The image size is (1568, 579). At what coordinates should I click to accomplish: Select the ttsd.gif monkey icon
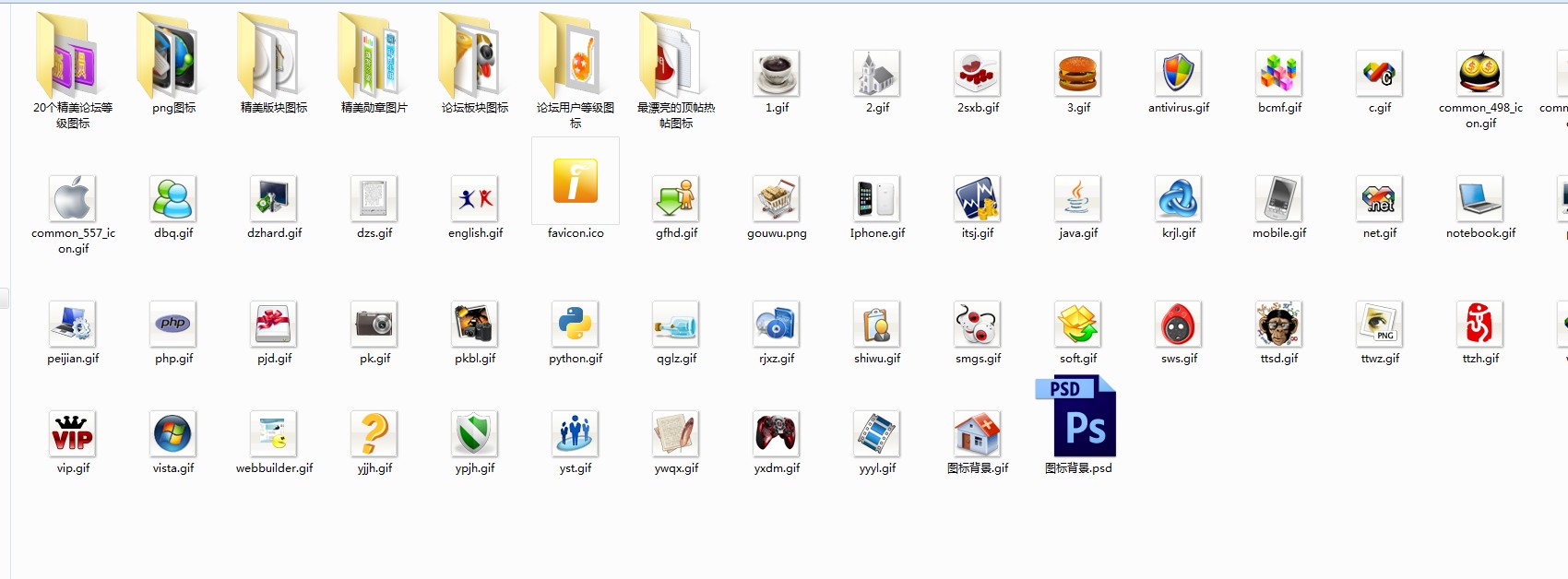click(x=1279, y=325)
